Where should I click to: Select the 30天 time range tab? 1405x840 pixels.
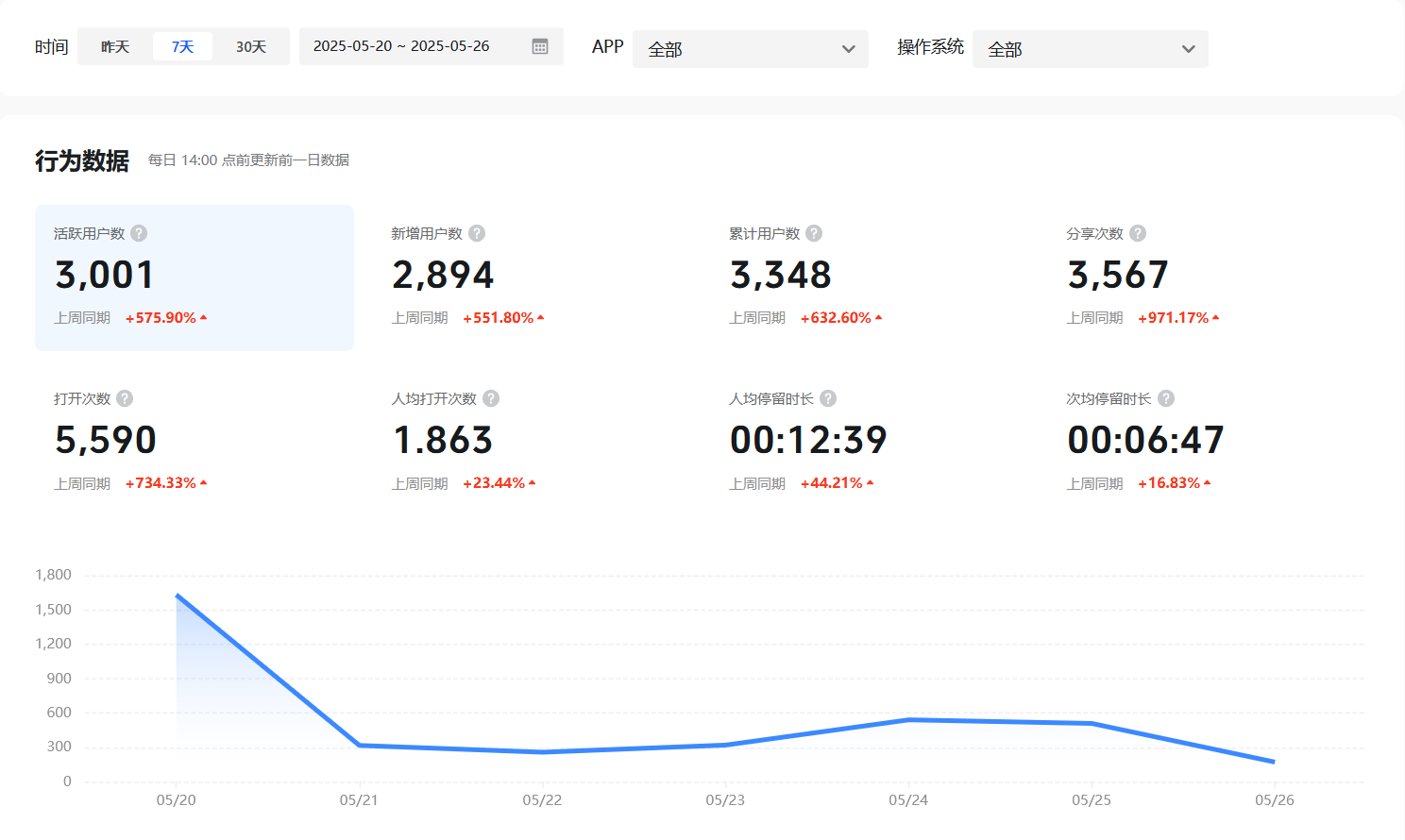click(251, 46)
